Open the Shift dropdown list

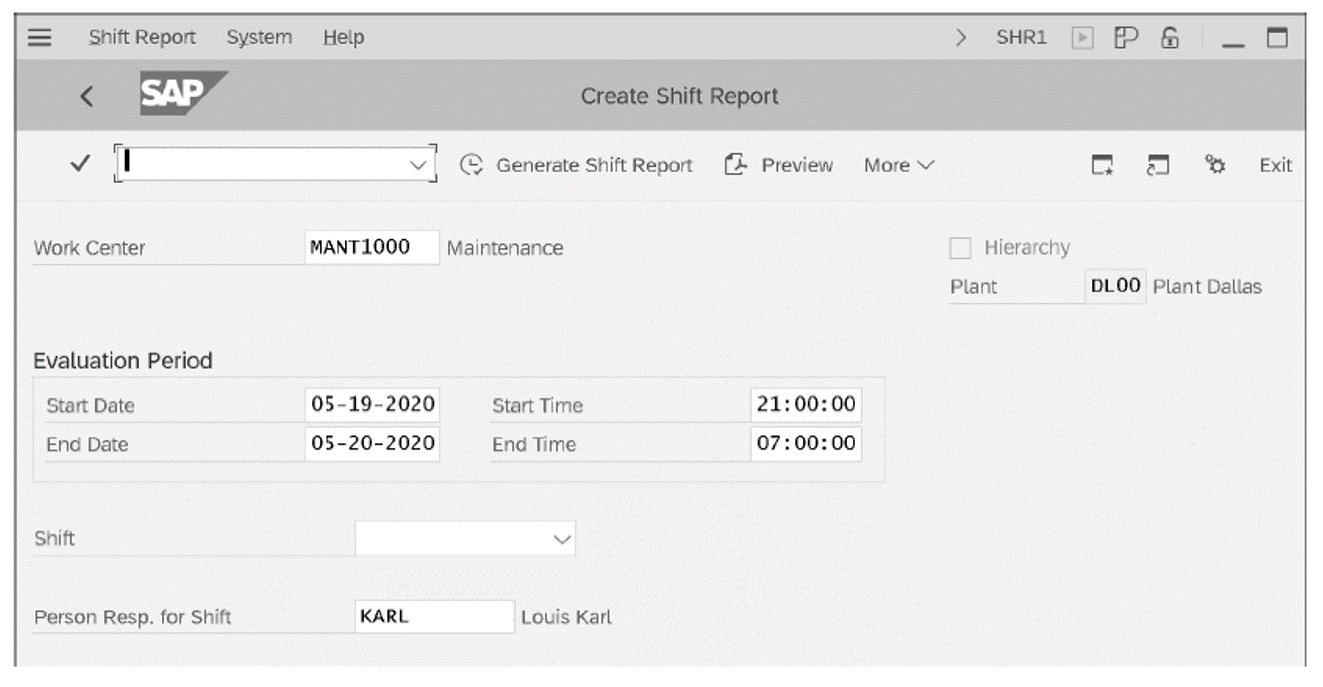pos(560,538)
